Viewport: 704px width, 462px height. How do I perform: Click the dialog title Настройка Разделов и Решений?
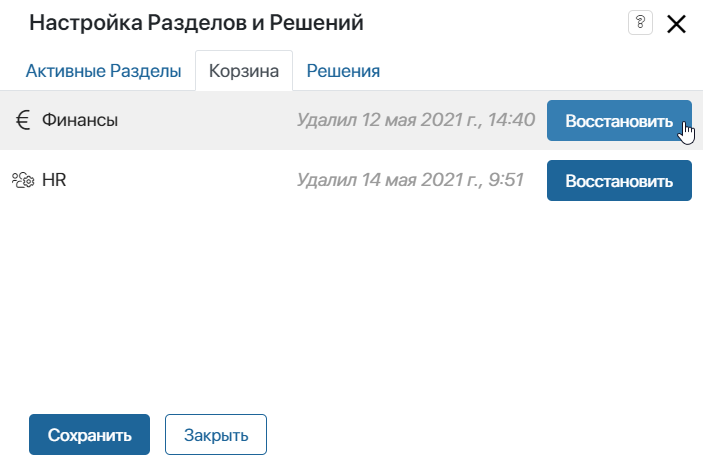[196, 22]
